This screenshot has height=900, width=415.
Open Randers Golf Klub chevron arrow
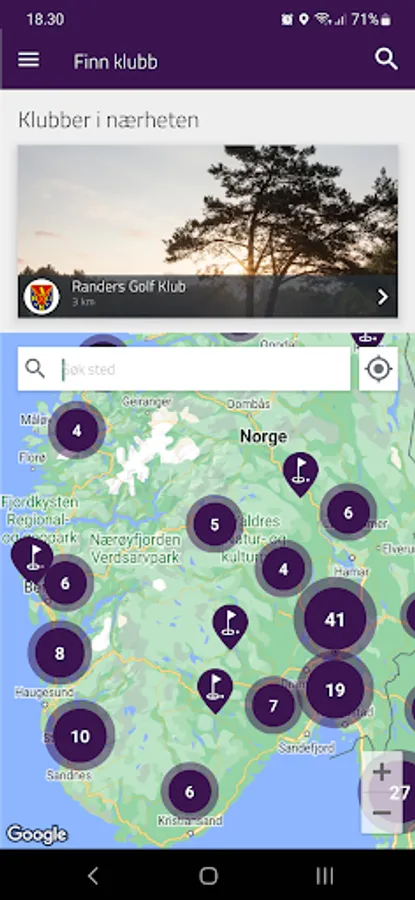pos(383,297)
